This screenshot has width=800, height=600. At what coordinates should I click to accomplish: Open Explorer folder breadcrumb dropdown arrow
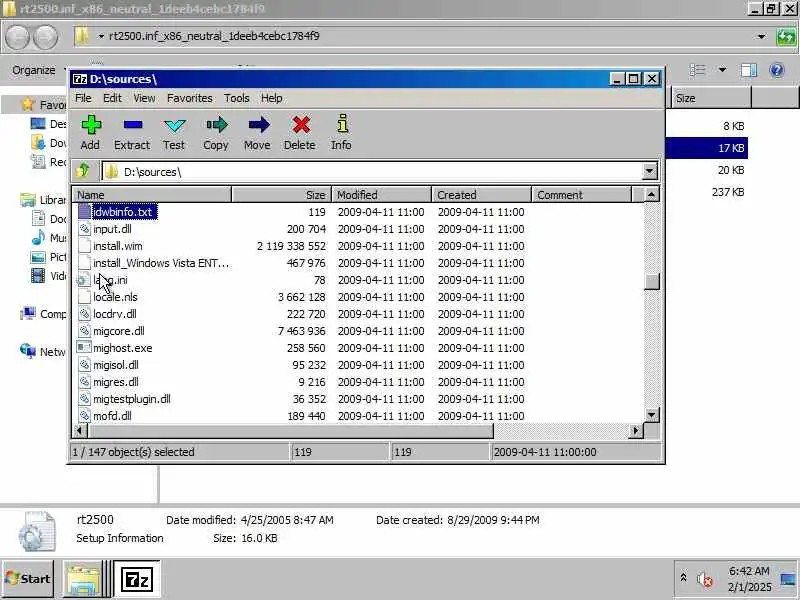click(101, 37)
